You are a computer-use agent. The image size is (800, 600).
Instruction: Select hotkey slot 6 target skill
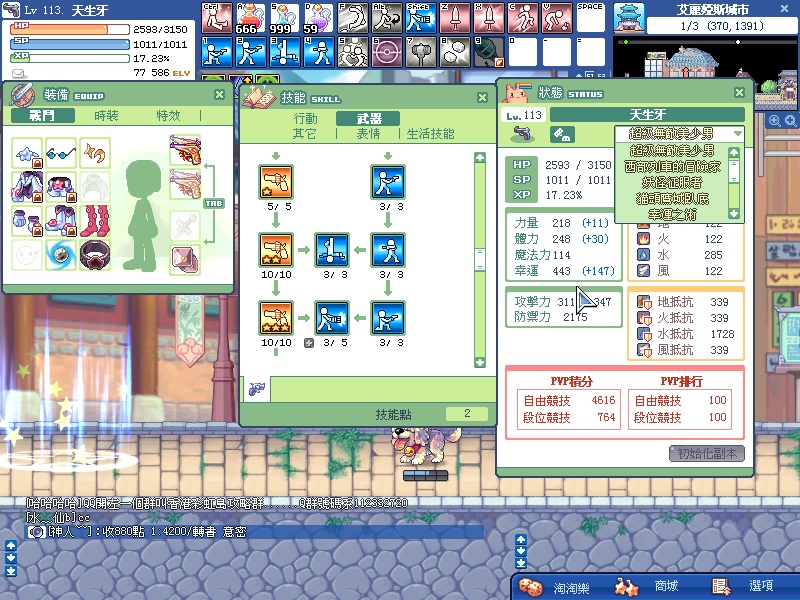pyautogui.click(x=386, y=52)
